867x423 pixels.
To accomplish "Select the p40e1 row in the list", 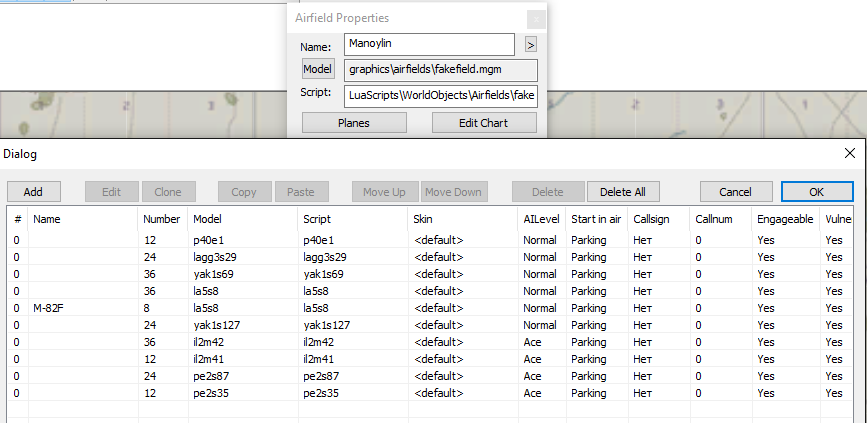I will click(431, 240).
